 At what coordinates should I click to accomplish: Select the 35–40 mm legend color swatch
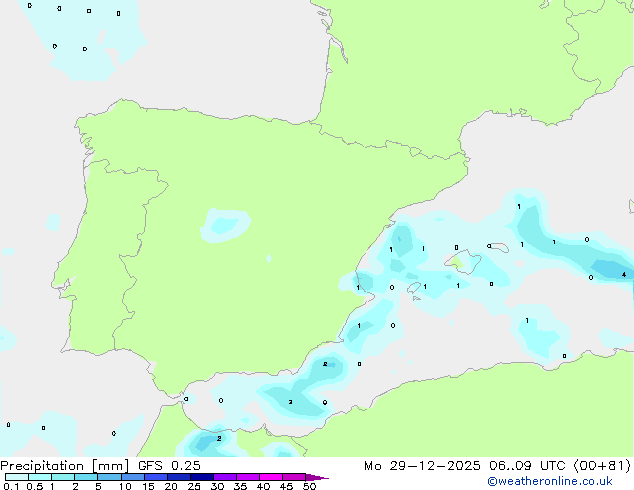[248, 477]
